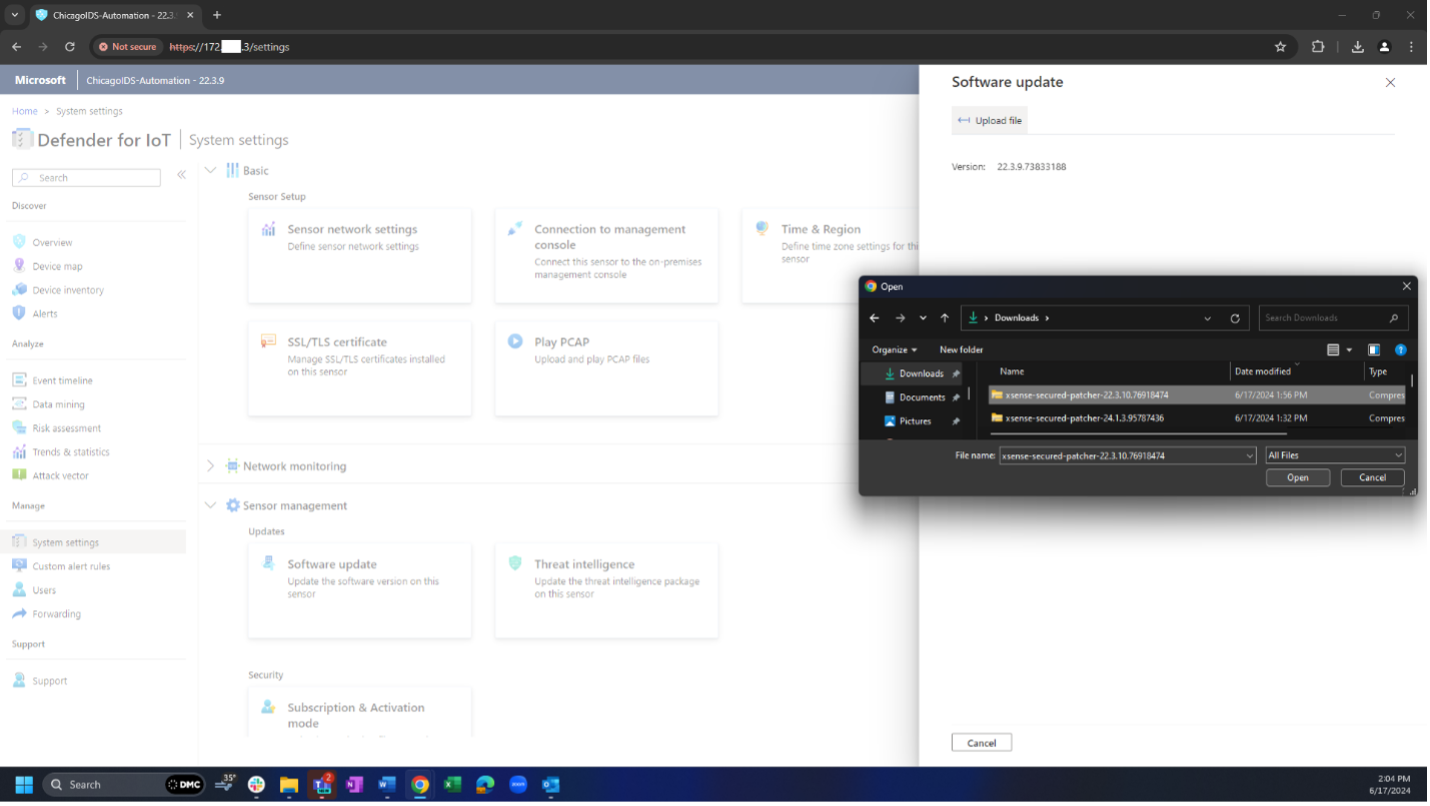Toggle the preview pane icon
The width and height of the screenshot is (1430, 806).
point(1374,350)
